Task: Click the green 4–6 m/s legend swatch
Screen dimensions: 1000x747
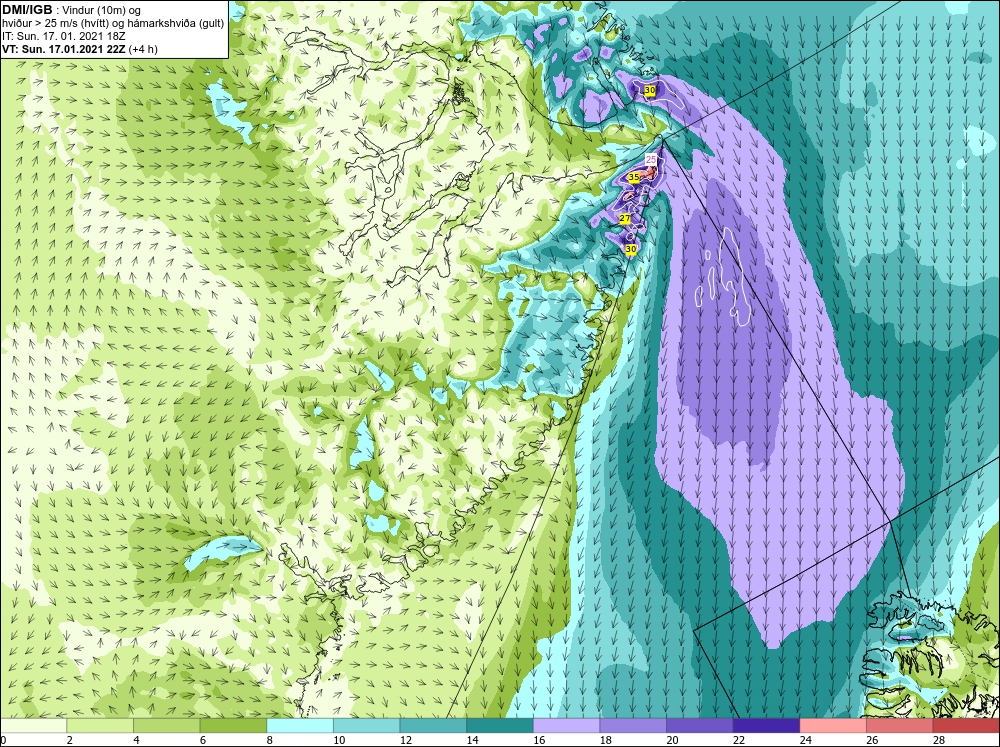Action: (x=166, y=725)
